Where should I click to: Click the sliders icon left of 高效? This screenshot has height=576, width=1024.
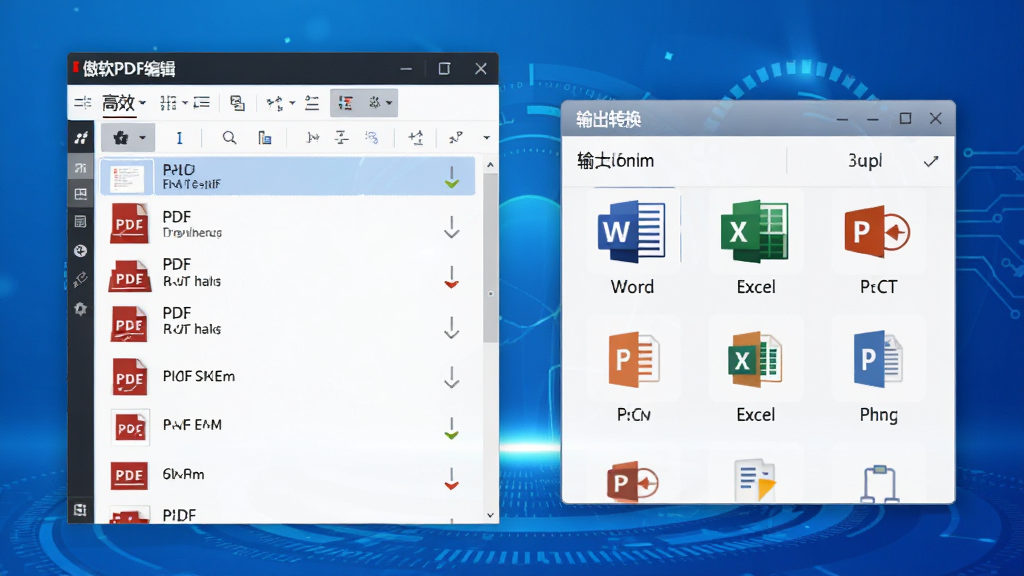pyautogui.click(x=83, y=103)
